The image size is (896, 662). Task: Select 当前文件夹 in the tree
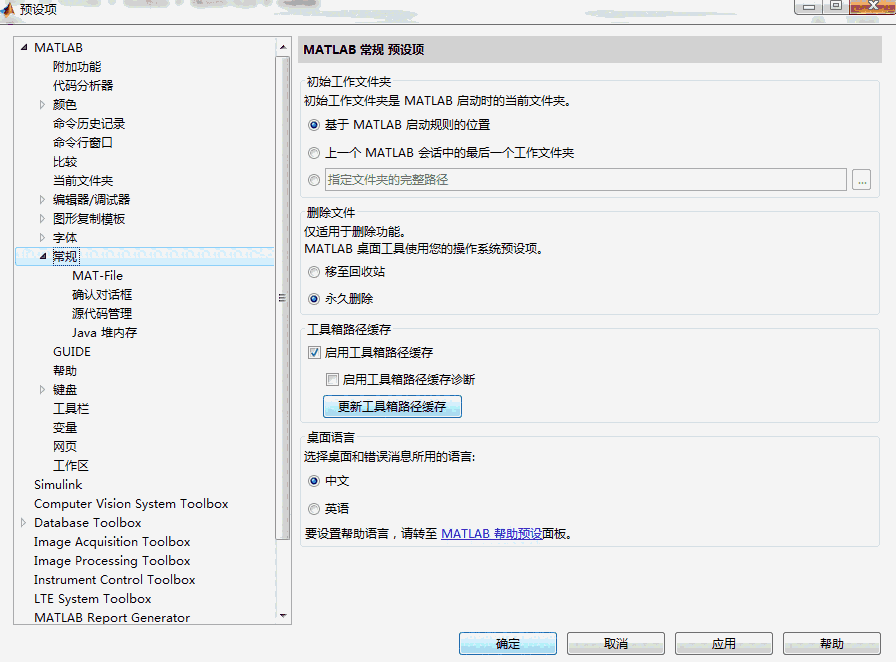(83, 181)
